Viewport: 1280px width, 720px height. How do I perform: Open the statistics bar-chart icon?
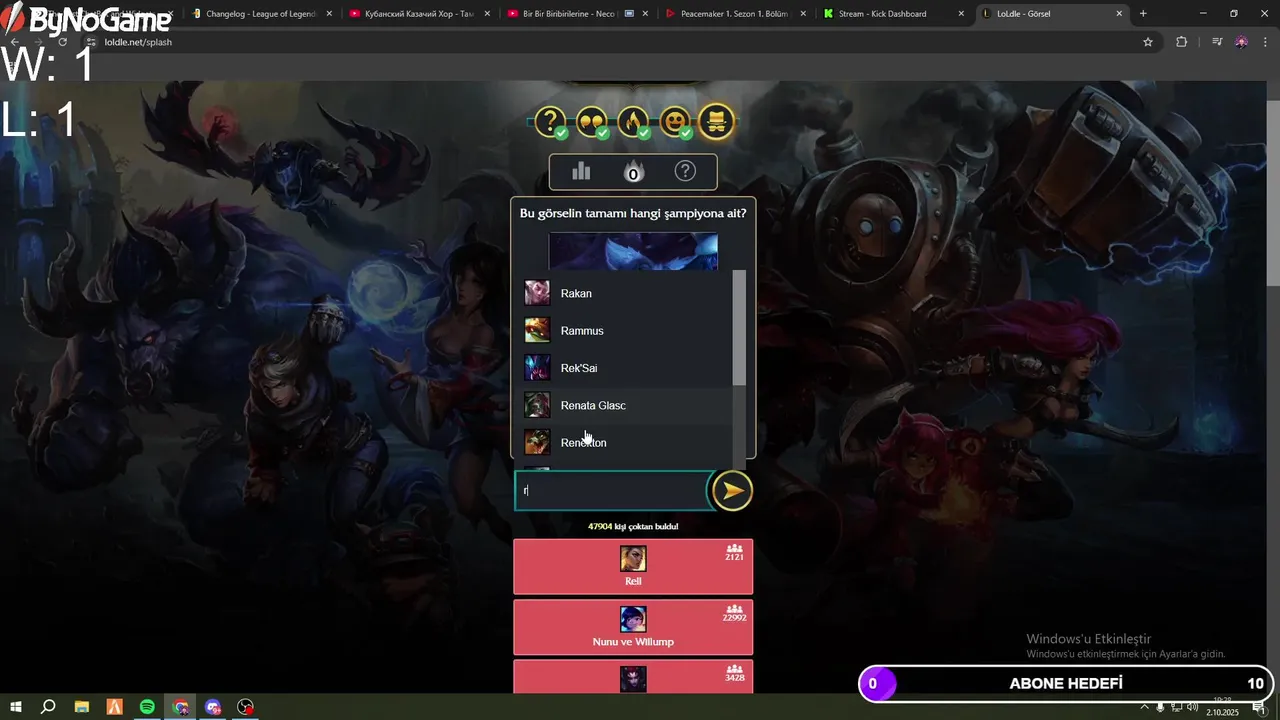click(x=581, y=171)
